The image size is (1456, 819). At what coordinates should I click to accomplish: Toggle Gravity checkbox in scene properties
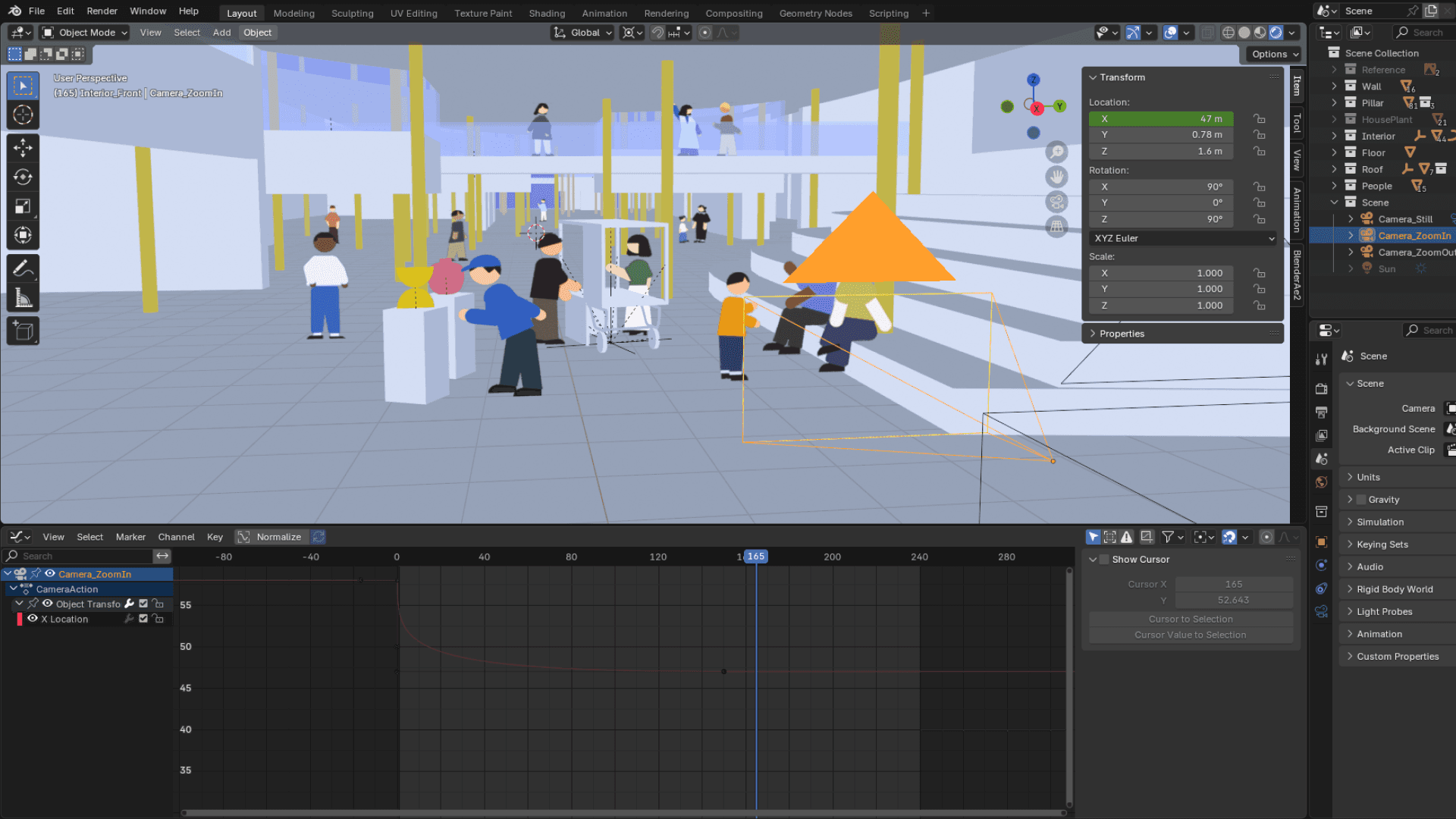pos(1361,500)
